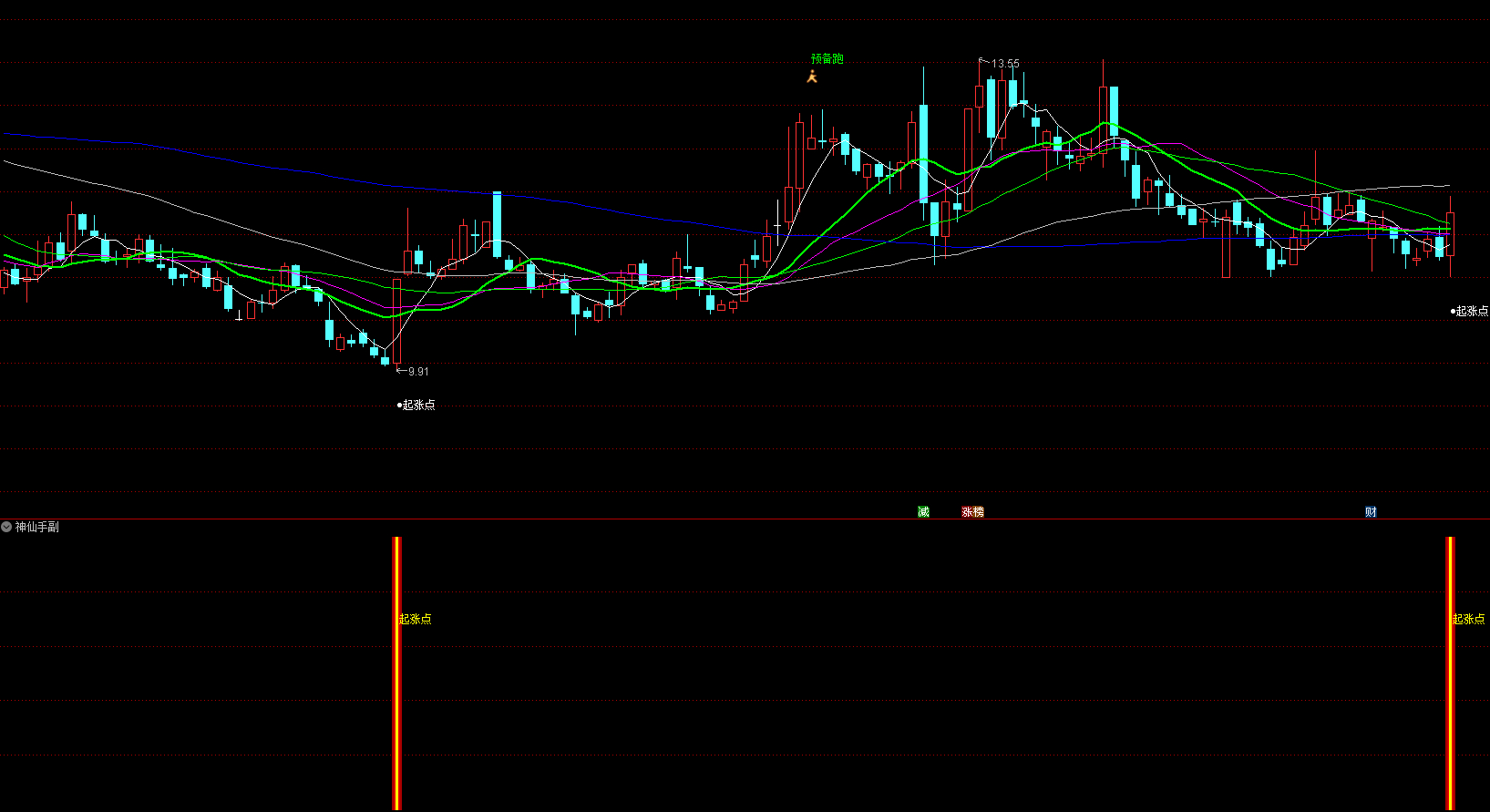The image size is (1490, 812).
Task: Click the 9.91 low price label
Action: (x=417, y=372)
